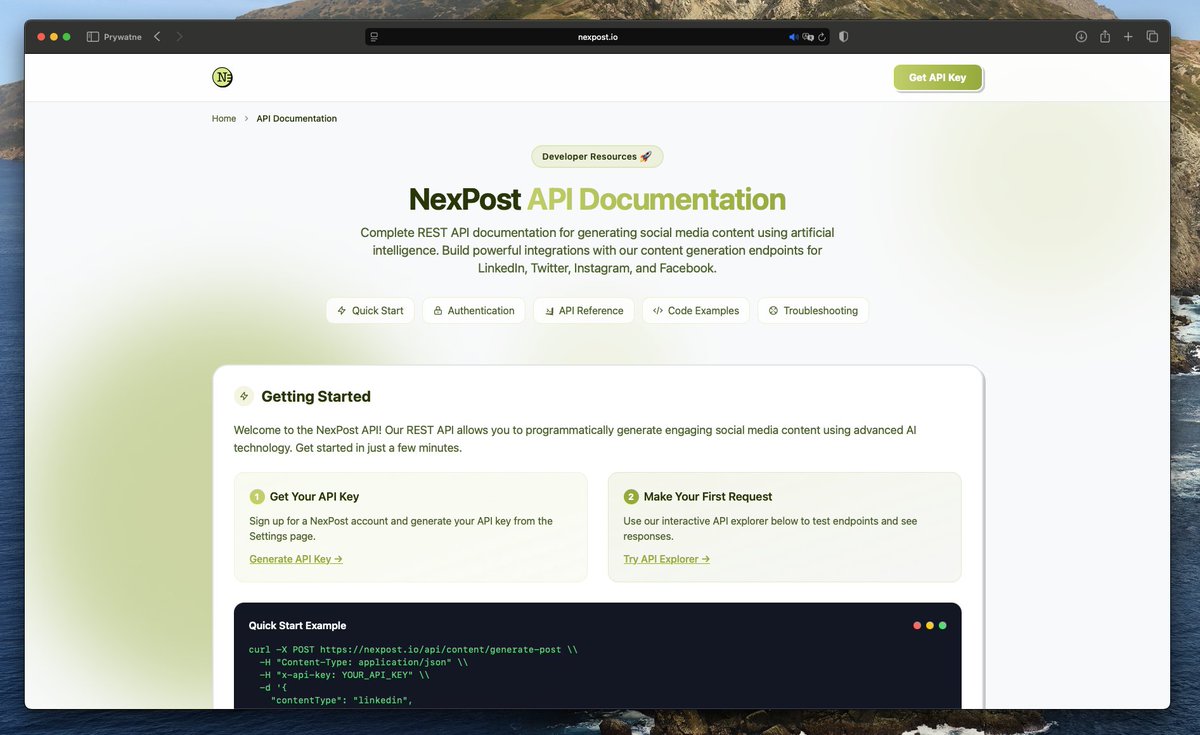Image resolution: width=1200 pixels, height=735 pixels.
Task: Click the Make Your First Request heading
Action: coord(708,497)
